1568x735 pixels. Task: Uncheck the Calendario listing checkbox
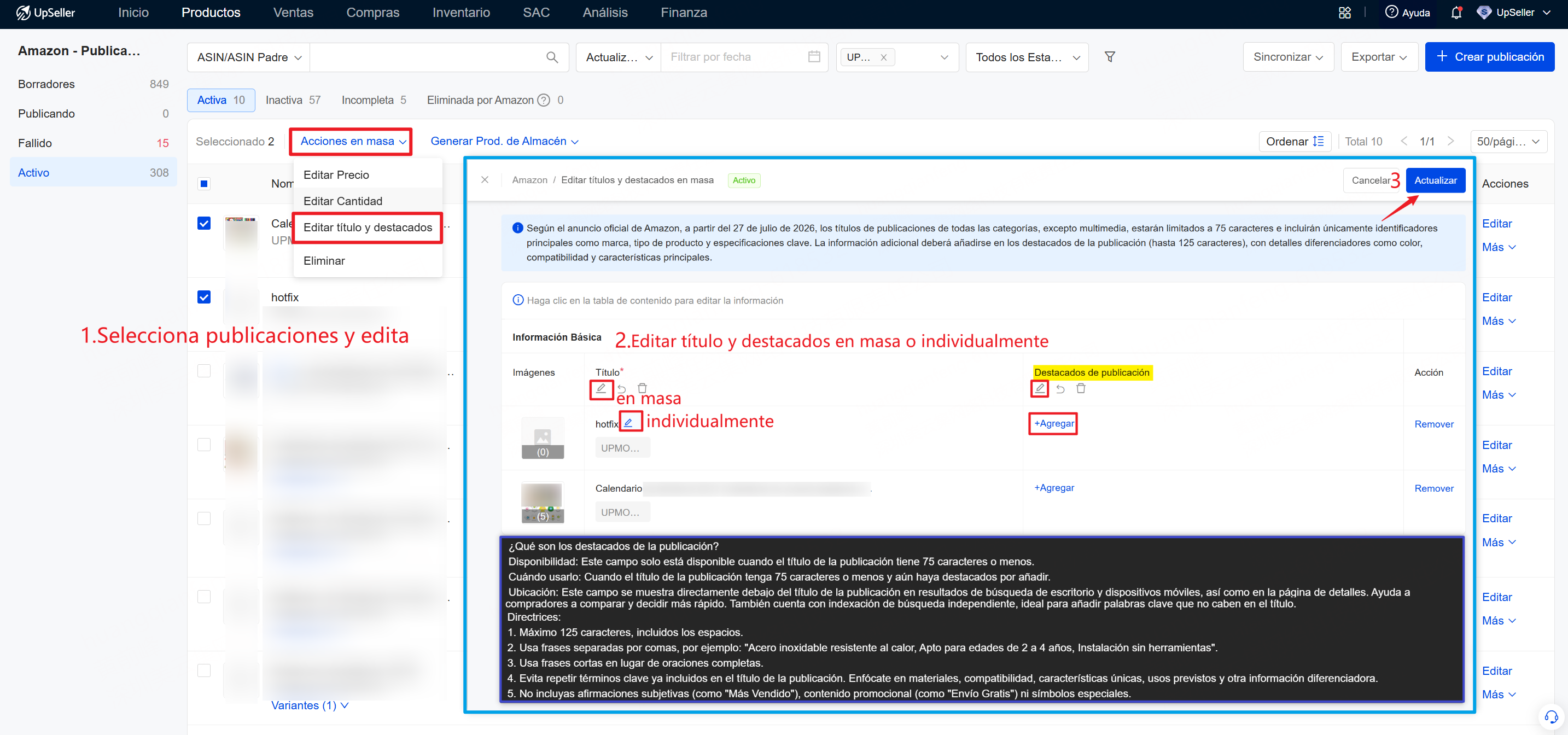tap(204, 223)
